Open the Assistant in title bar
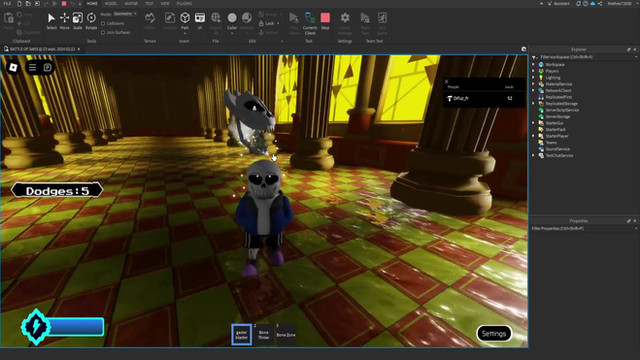The height and width of the screenshot is (360, 640). click(559, 3)
